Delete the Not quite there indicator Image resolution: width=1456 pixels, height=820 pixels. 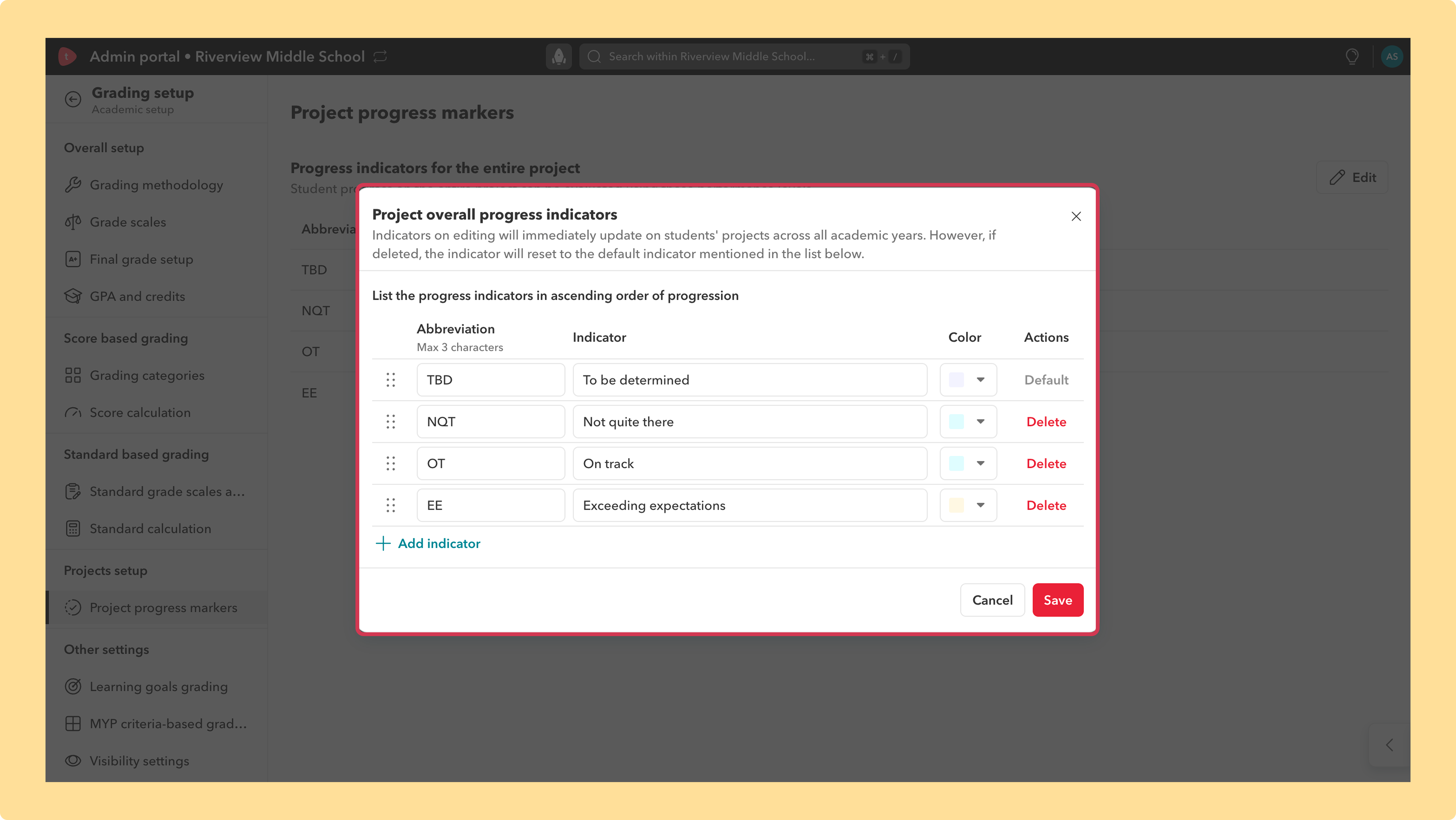tap(1046, 422)
